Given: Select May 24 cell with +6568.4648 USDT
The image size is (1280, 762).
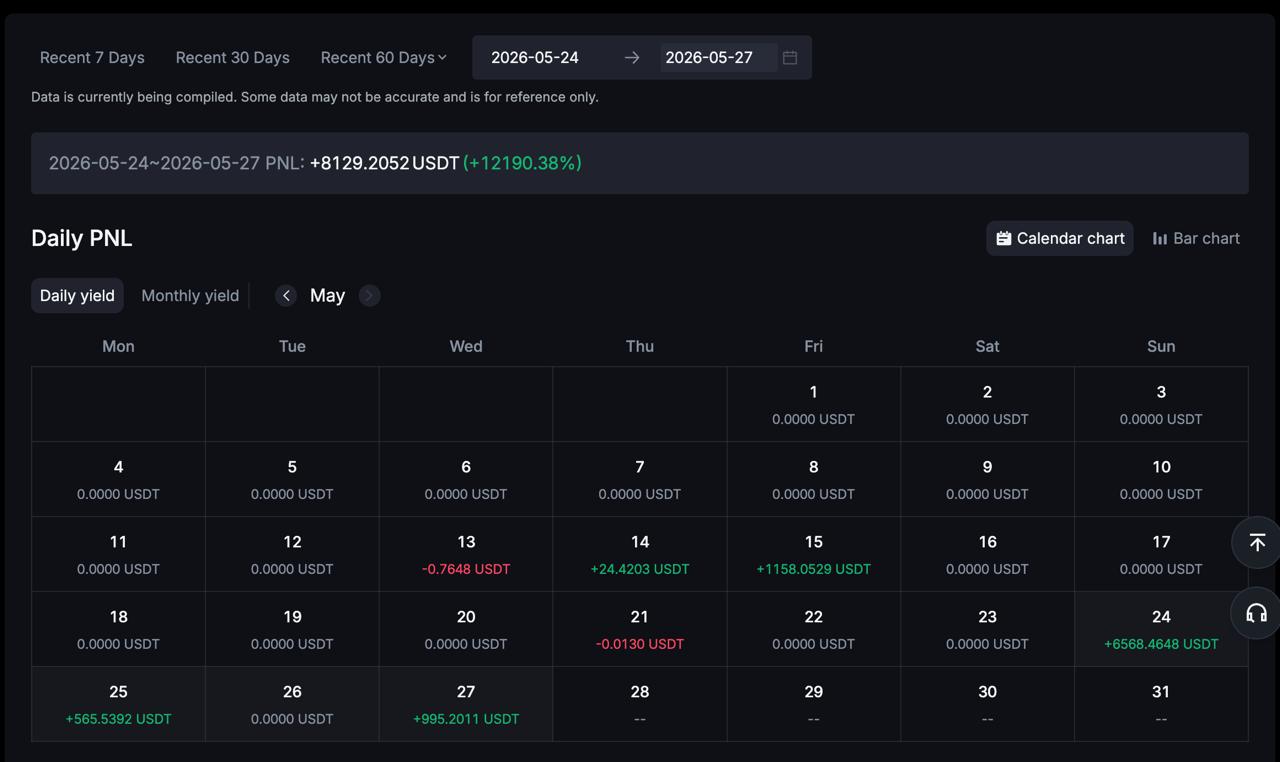Looking at the screenshot, I should point(1161,629).
